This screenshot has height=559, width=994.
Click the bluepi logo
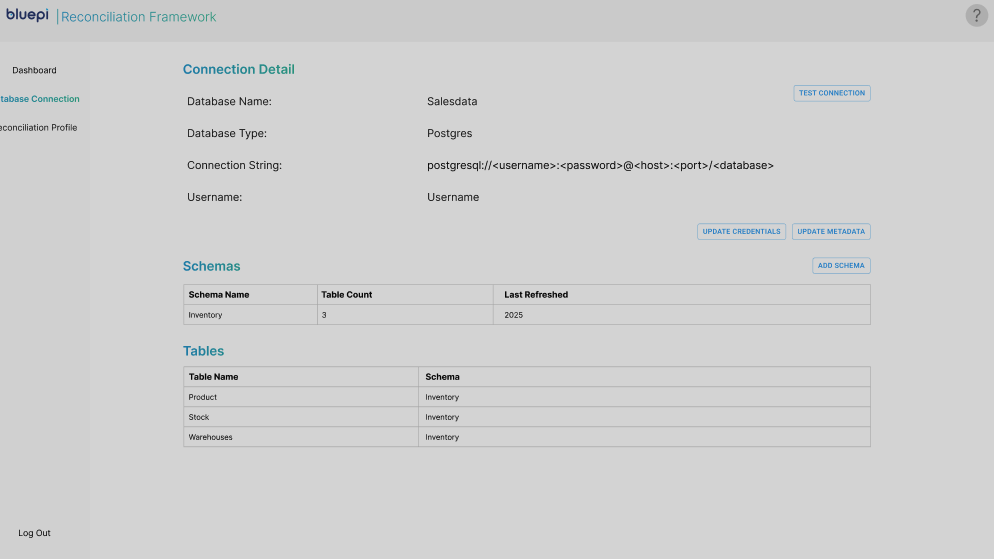[27, 15]
